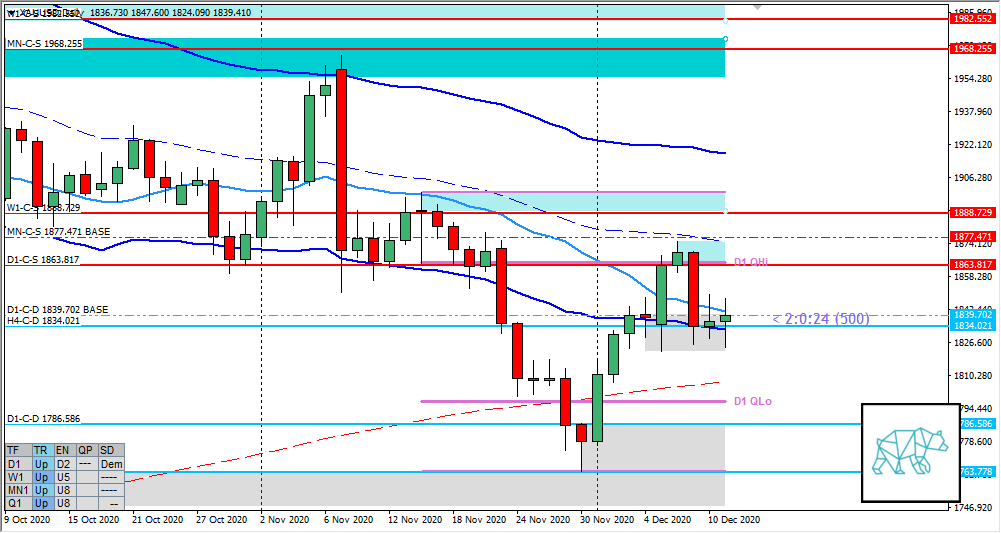Click the 1982.552 red price tag
Viewport: 1001px width, 533px height.
pos(972,19)
